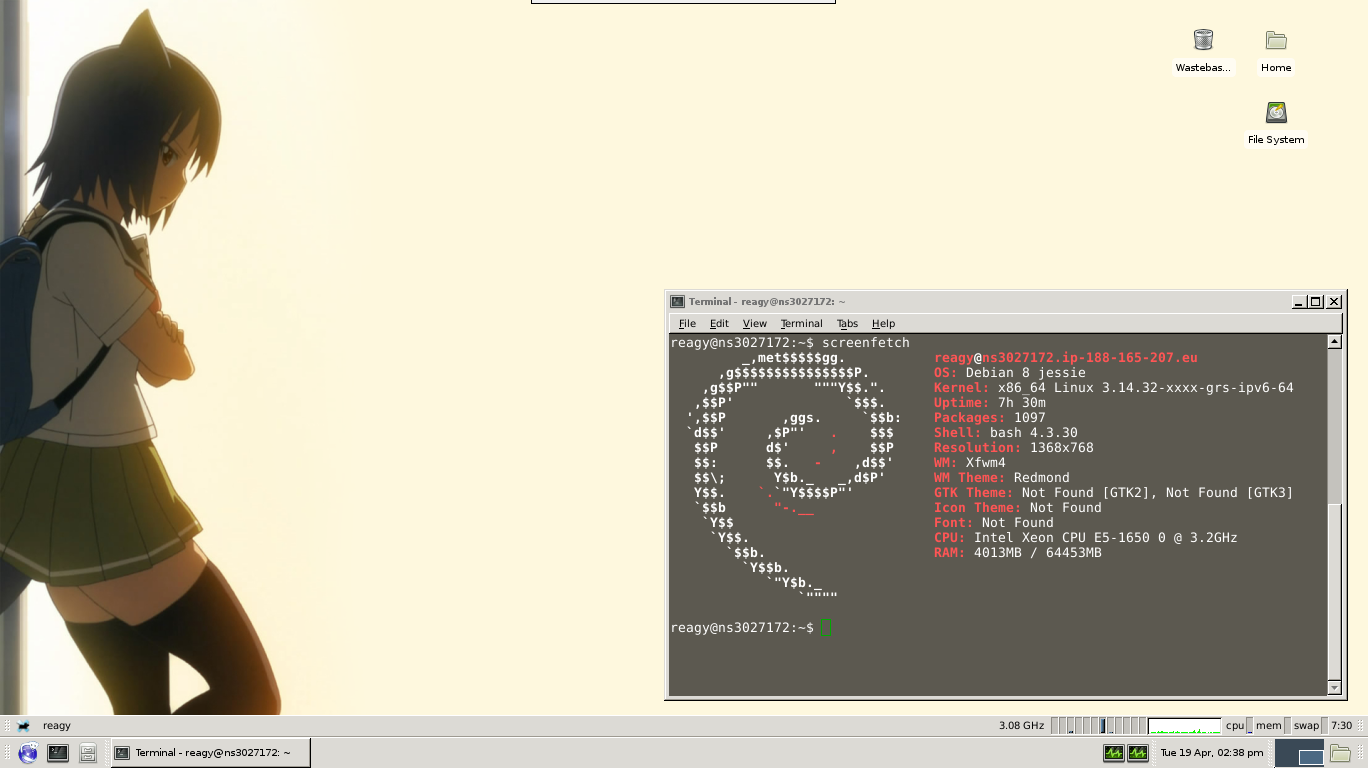This screenshot has width=1368, height=768.
Task: Click the terminal prompt cursor
Action: pyautogui.click(x=826, y=627)
